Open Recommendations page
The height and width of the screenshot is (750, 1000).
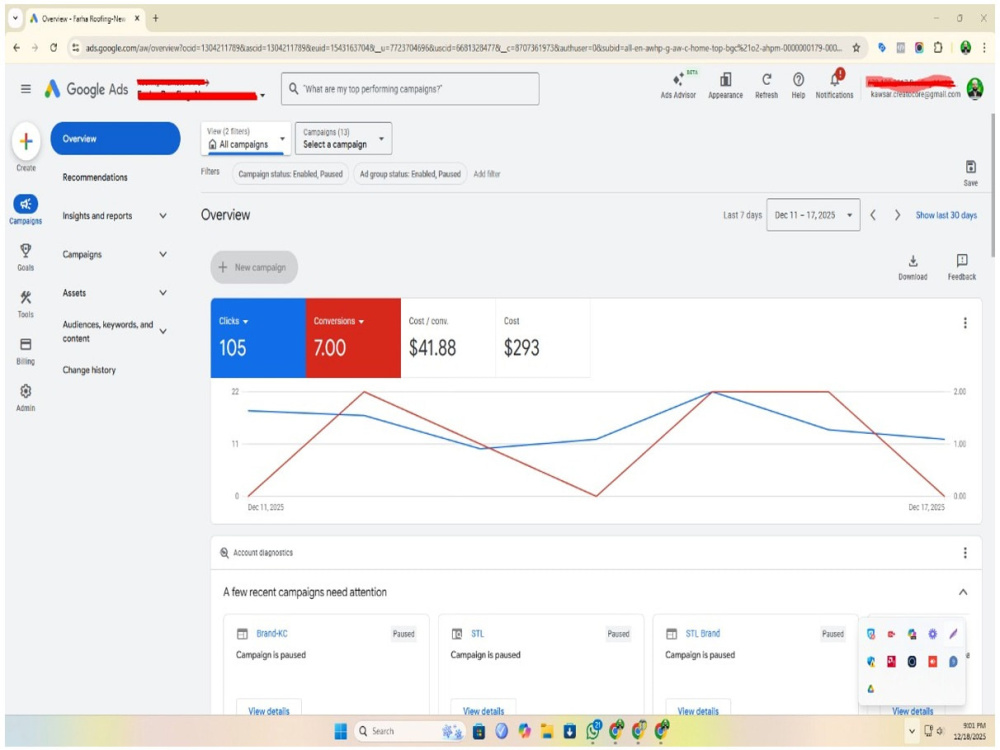(x=95, y=177)
